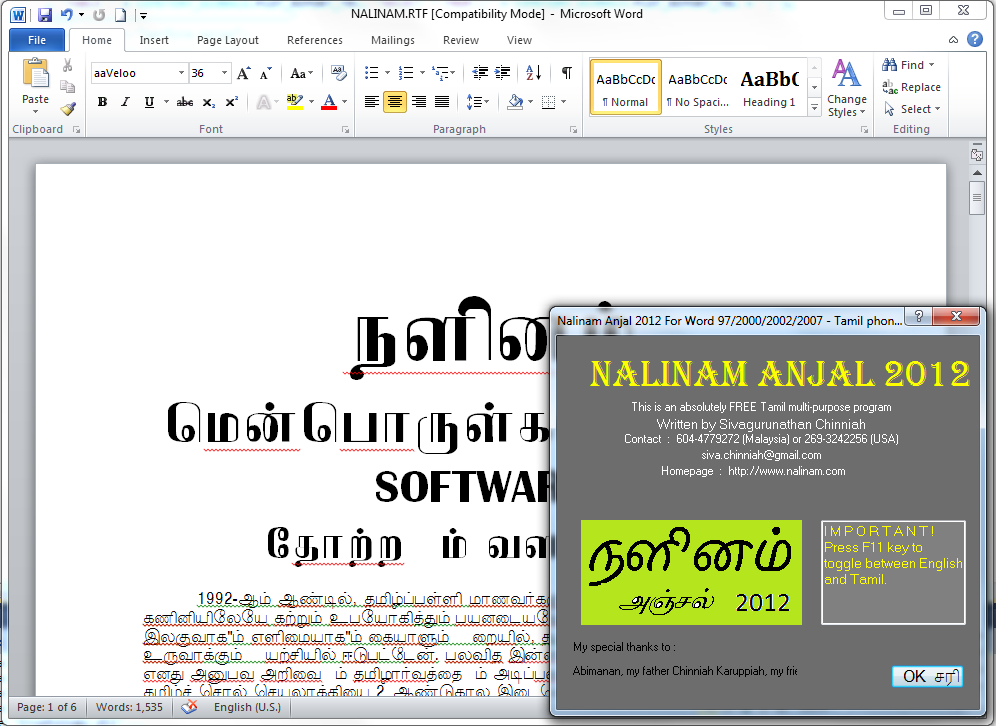The image size is (996, 726).
Task: Open the font size dropdown
Action: click(224, 73)
